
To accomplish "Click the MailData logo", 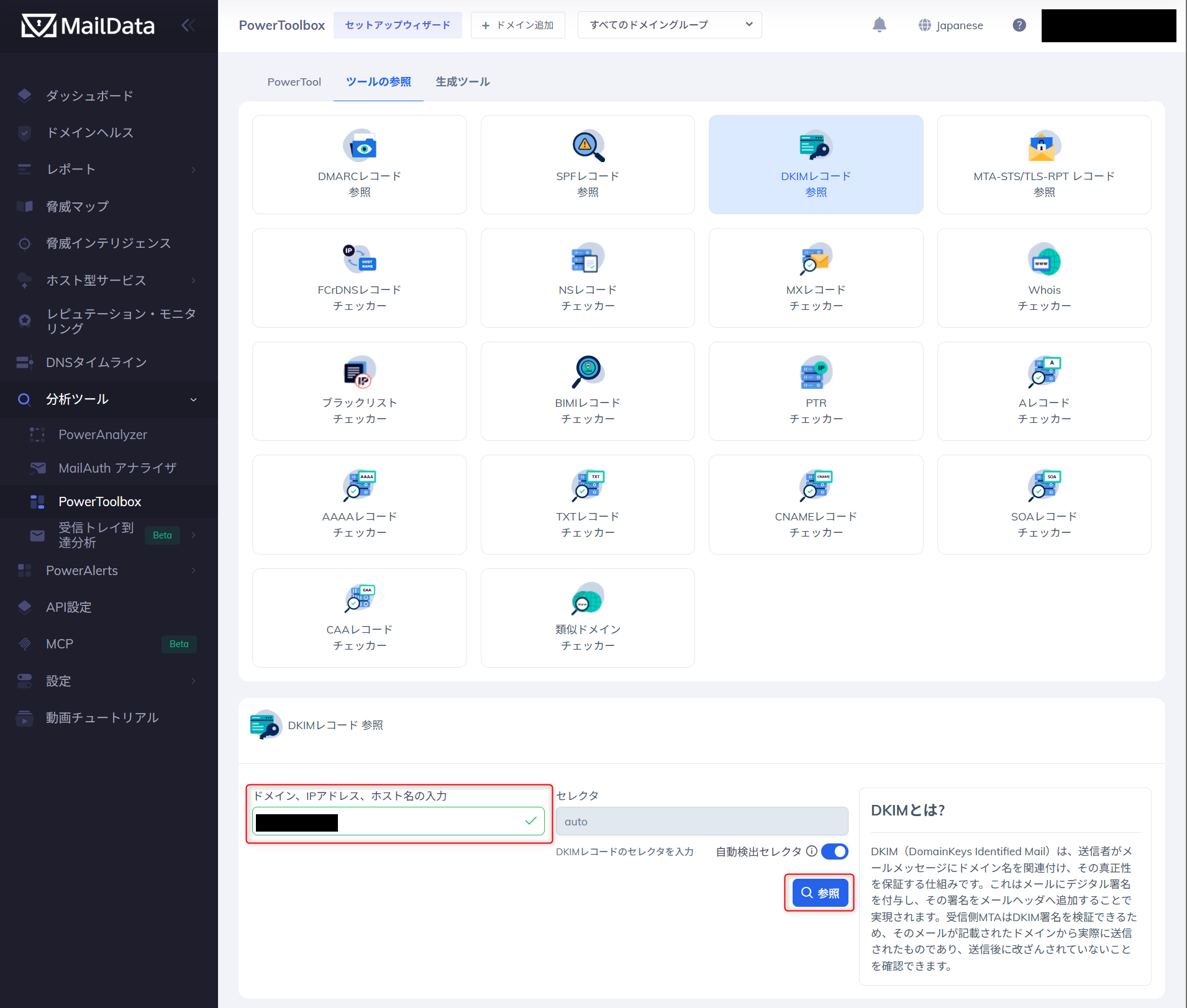I will pyautogui.click(x=88, y=25).
